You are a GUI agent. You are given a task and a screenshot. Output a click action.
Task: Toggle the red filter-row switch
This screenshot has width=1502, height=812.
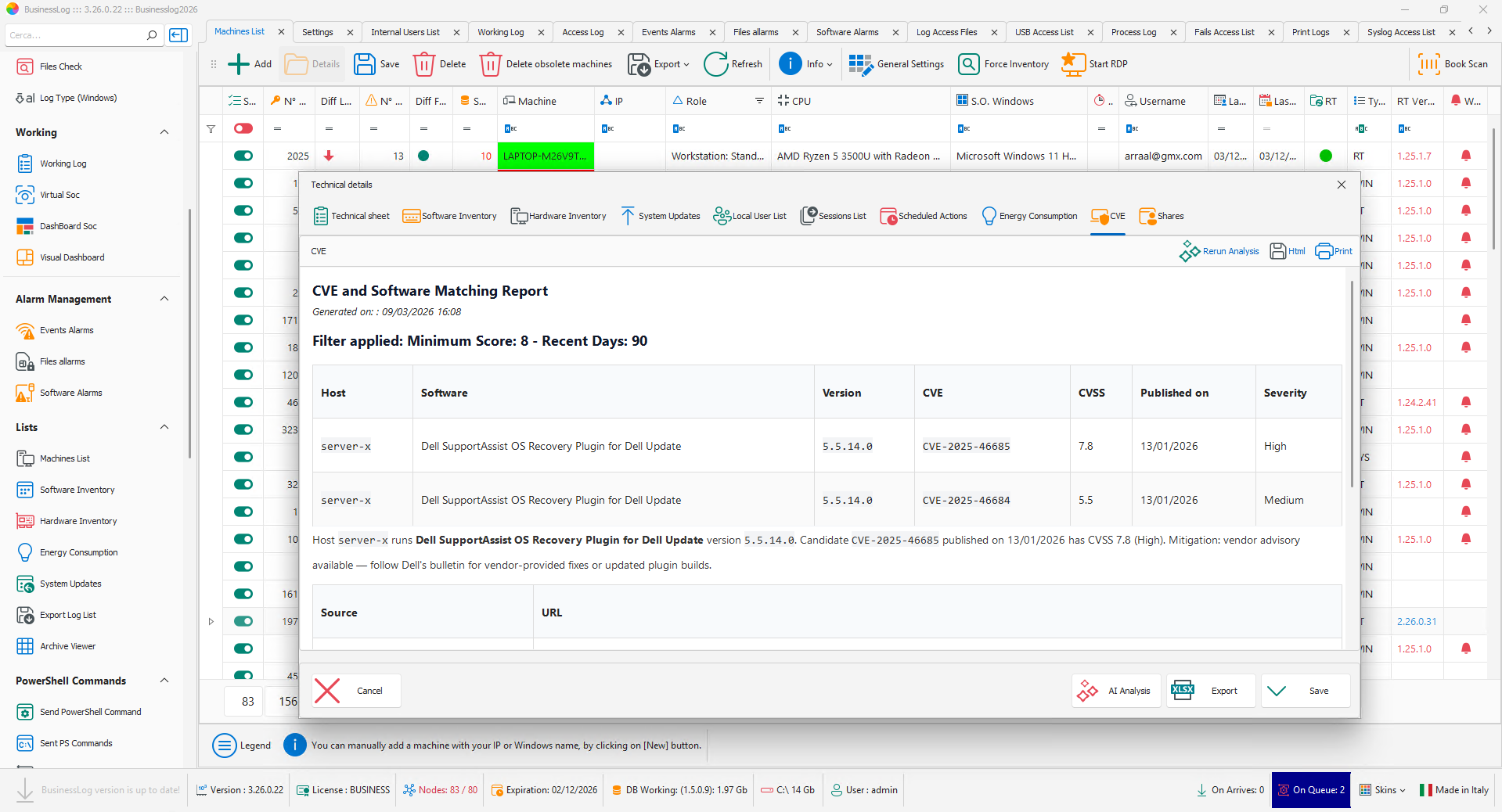(243, 128)
